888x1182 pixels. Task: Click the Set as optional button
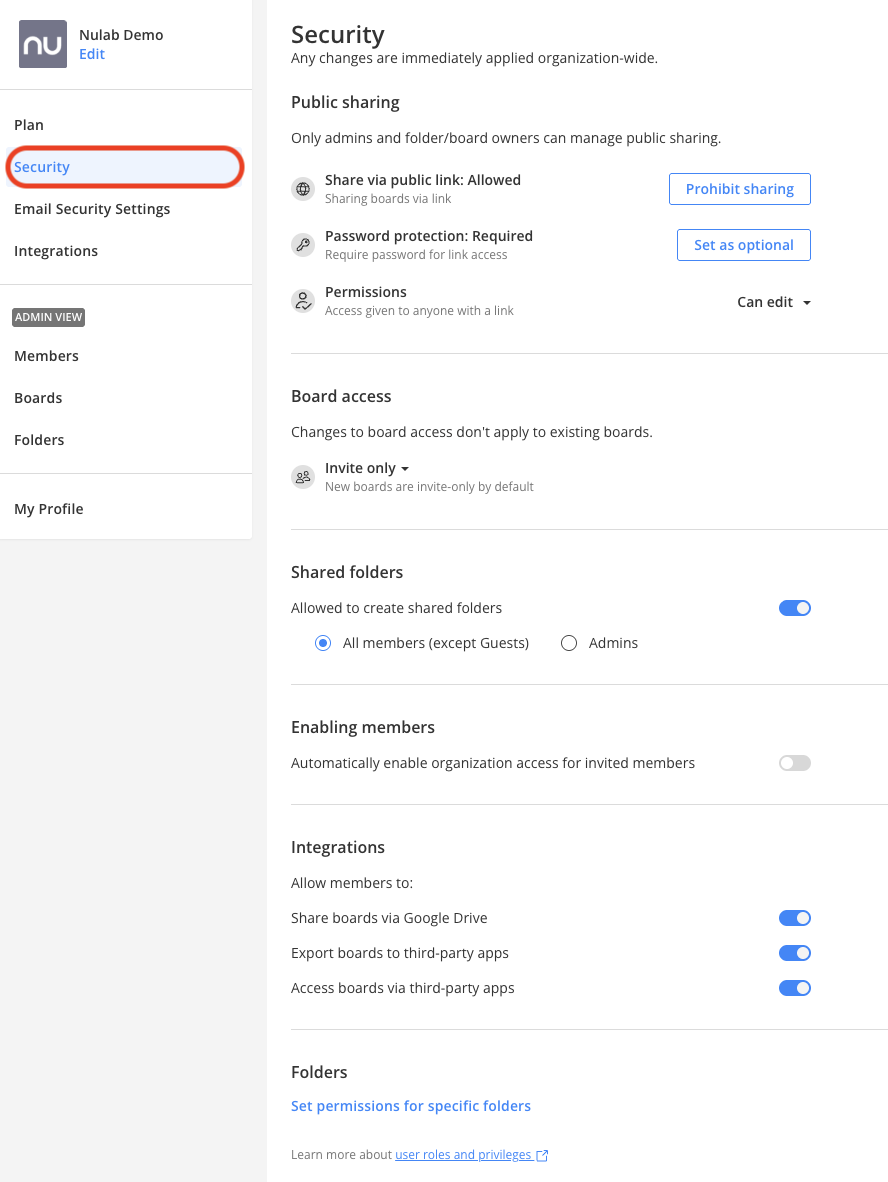pyautogui.click(x=743, y=245)
